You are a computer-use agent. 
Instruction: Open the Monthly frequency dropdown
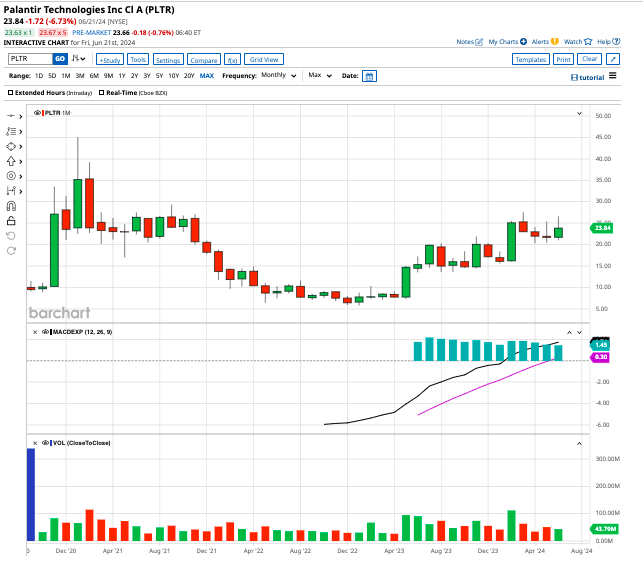coord(278,75)
